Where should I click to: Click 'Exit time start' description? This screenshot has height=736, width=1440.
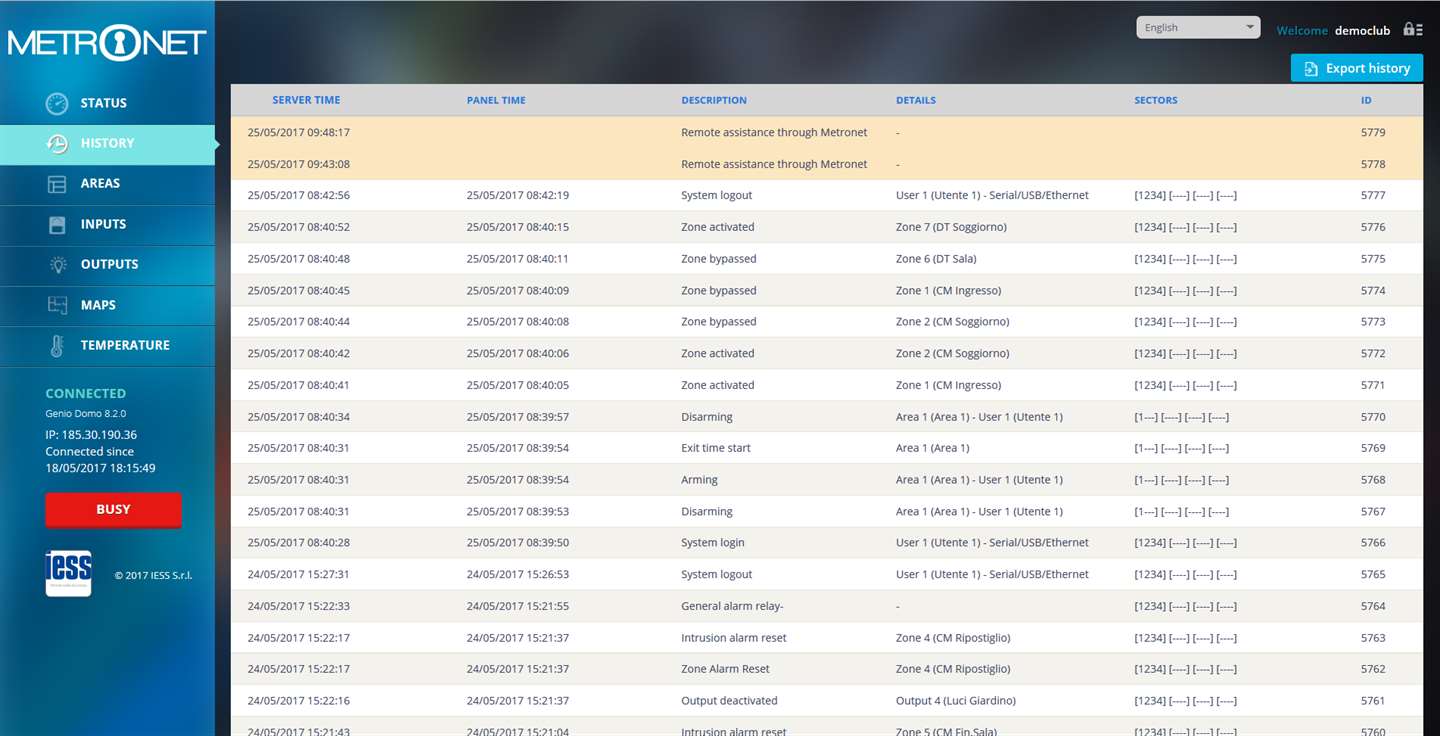716,449
